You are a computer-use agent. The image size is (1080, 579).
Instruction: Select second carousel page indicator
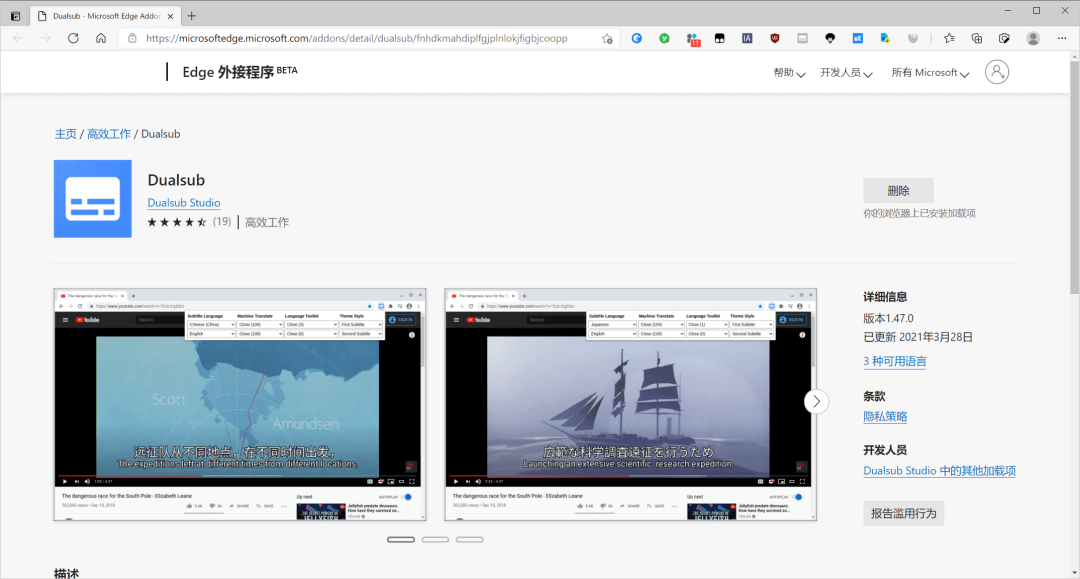(435, 540)
